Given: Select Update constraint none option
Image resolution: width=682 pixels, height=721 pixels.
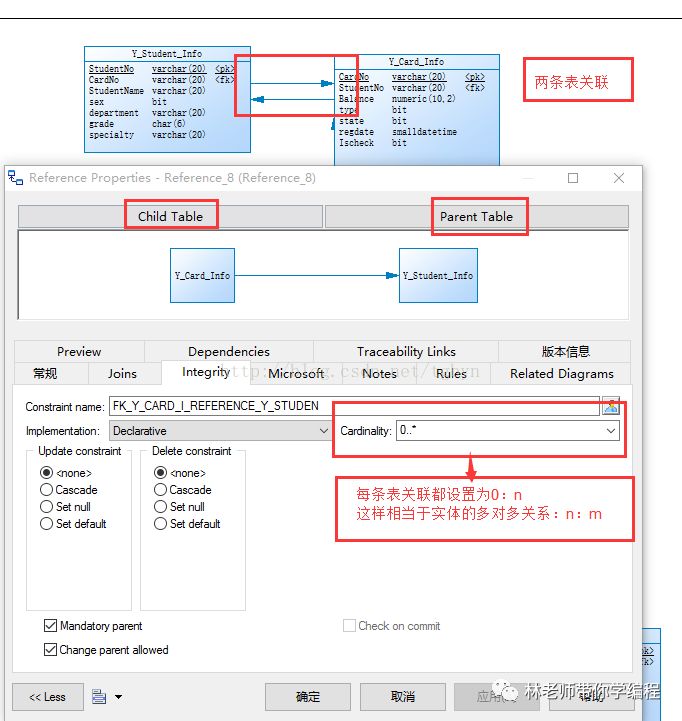Looking at the screenshot, I should click(x=46, y=473).
